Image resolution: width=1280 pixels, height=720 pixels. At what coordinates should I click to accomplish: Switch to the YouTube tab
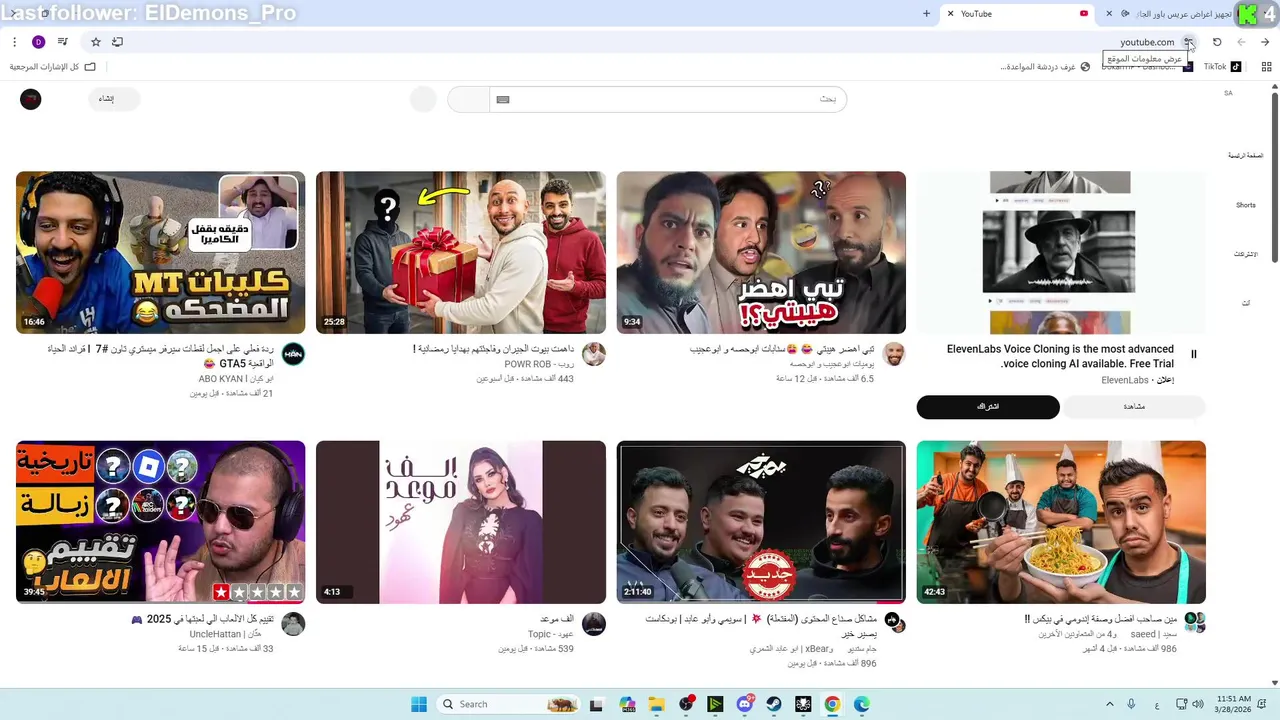pyautogui.click(x=1020, y=14)
